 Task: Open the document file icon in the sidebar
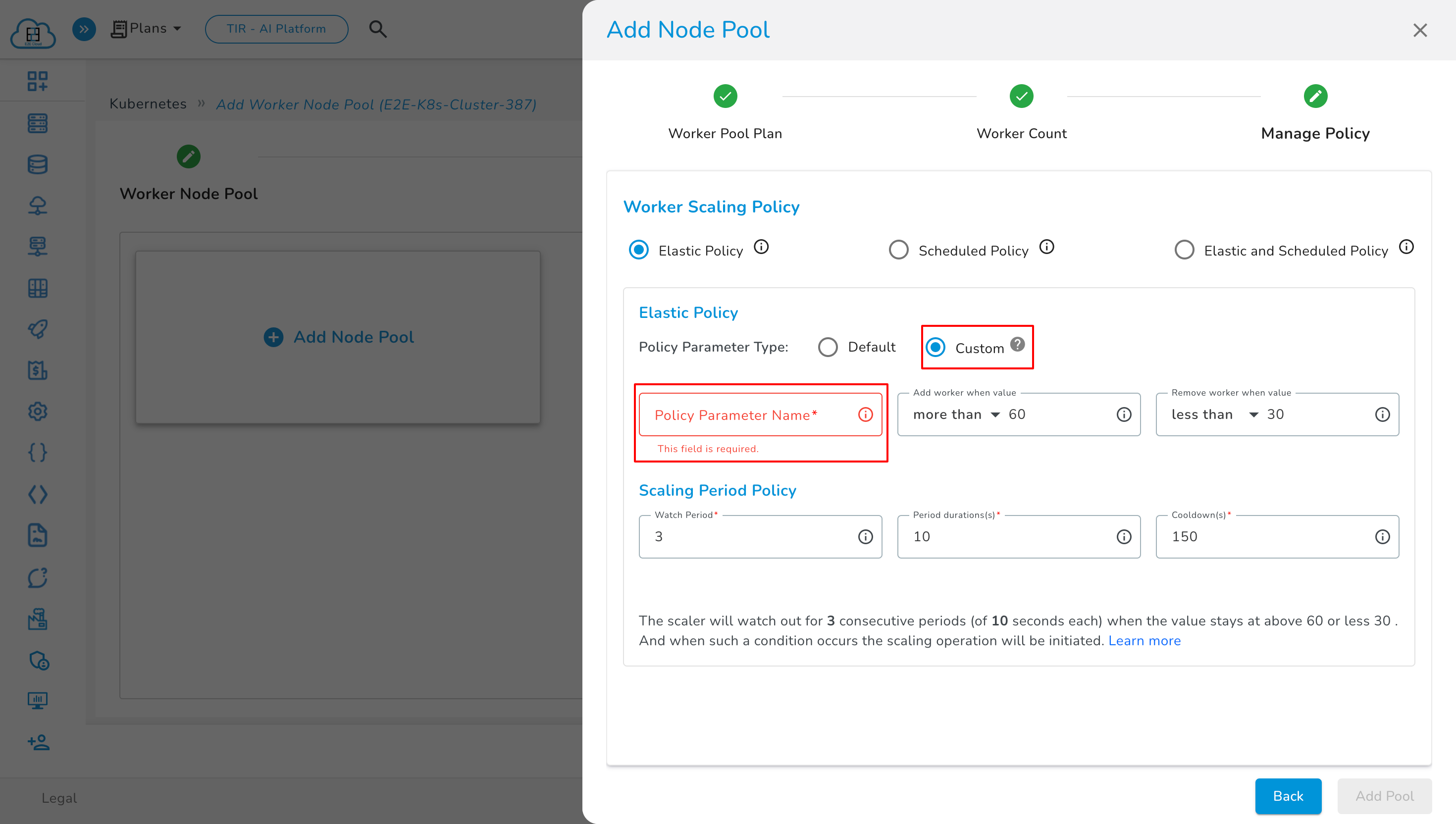click(38, 535)
